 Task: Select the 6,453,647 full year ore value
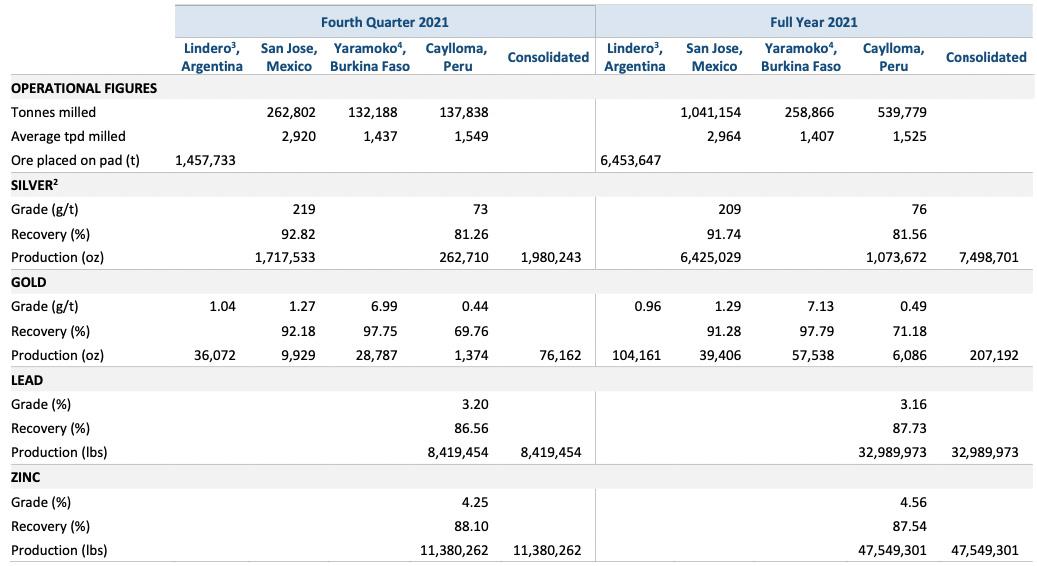pyautogui.click(x=630, y=160)
